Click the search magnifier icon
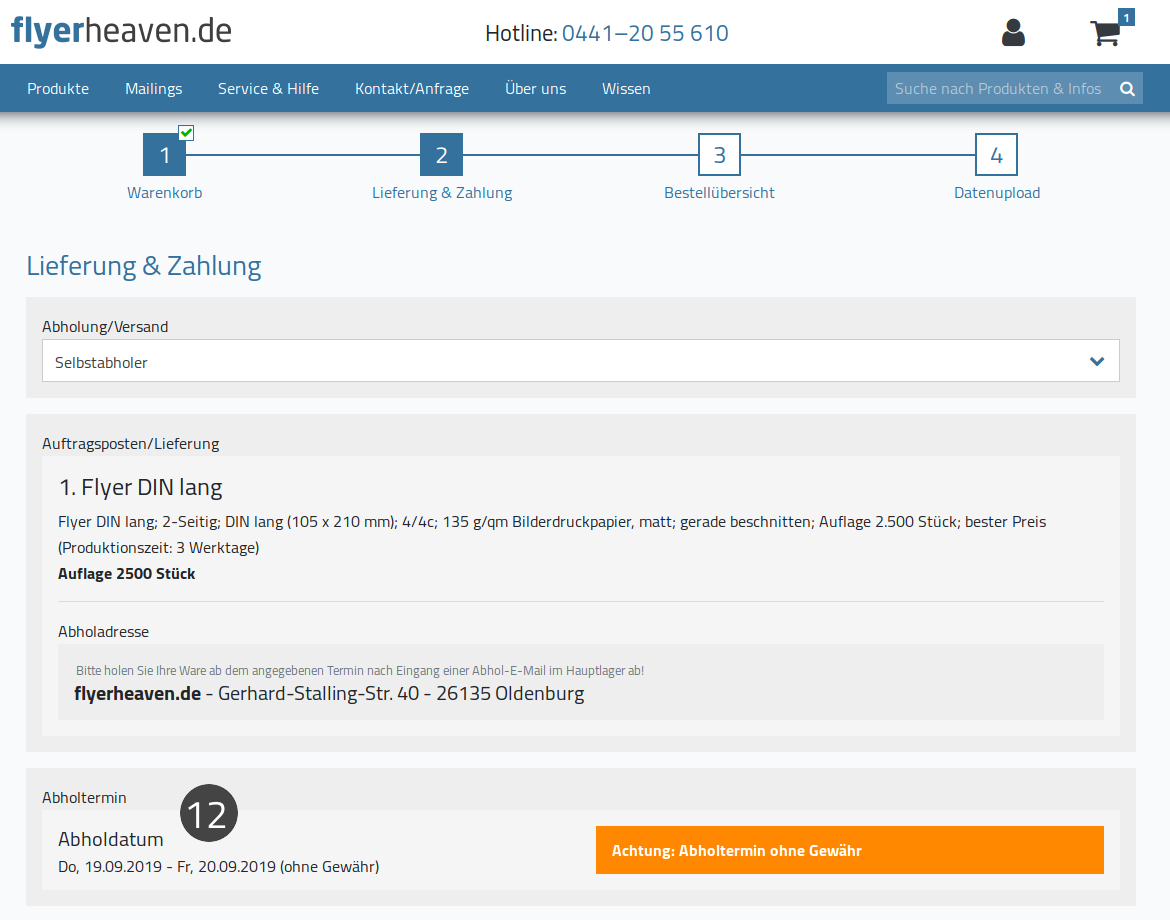This screenshot has width=1170, height=920. coord(1127,89)
